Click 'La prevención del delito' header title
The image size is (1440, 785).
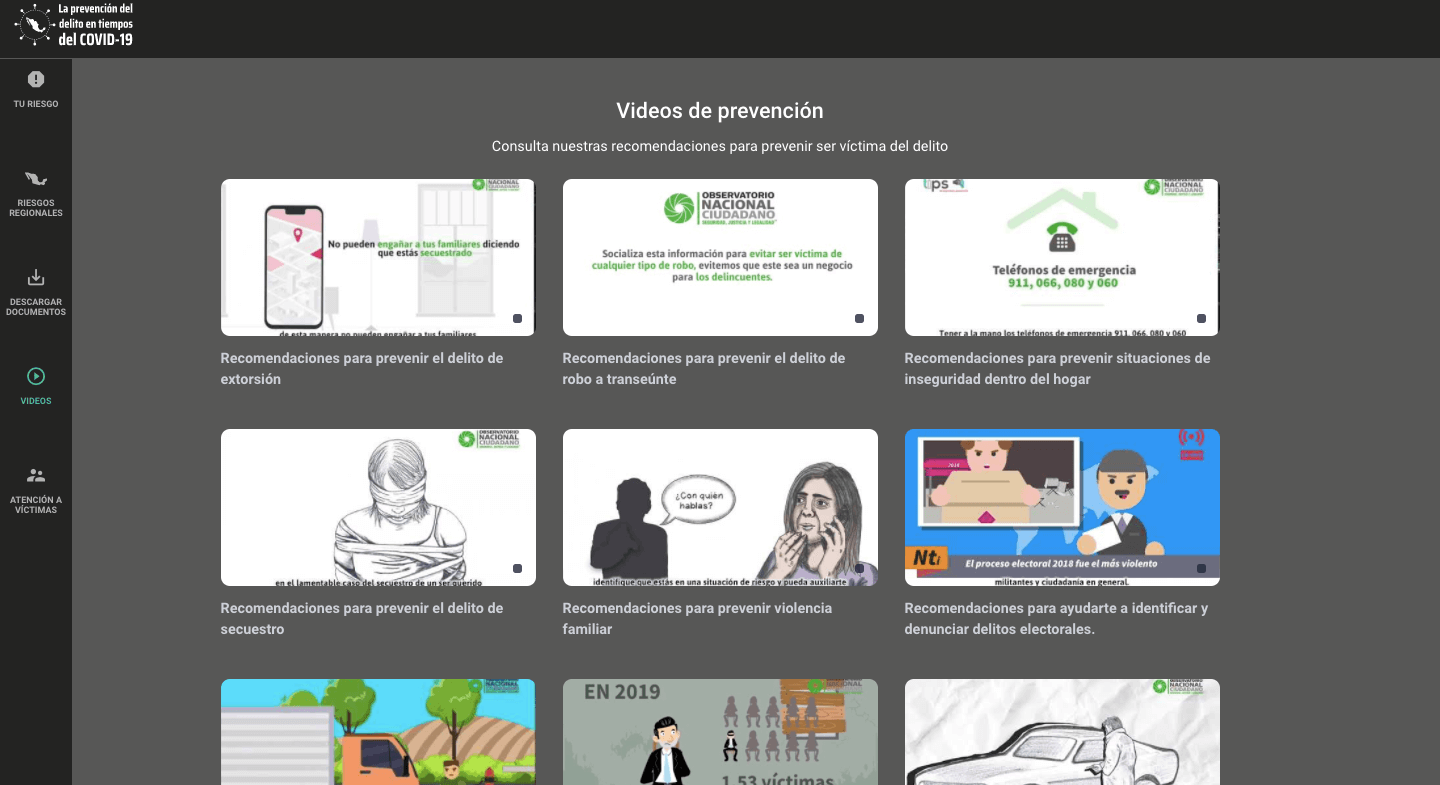click(95, 24)
